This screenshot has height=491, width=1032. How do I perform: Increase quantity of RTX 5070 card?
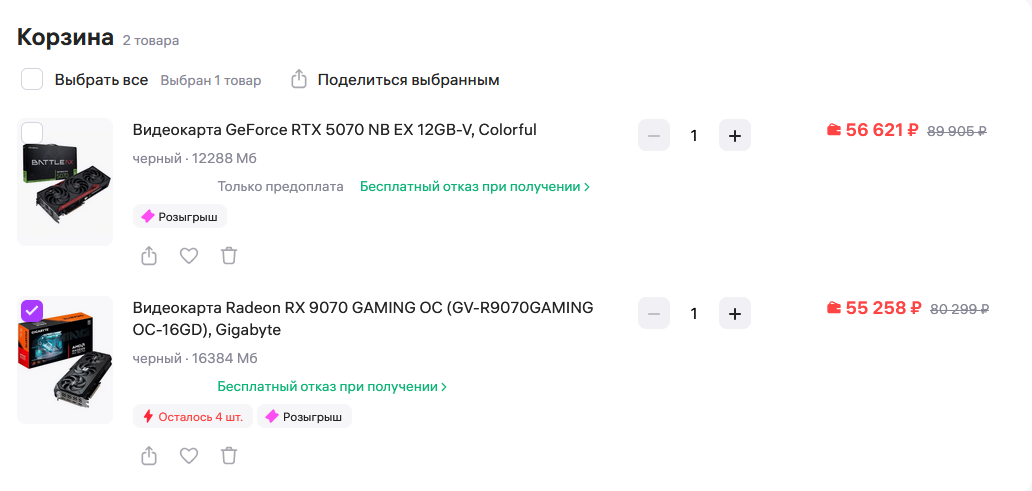click(734, 135)
